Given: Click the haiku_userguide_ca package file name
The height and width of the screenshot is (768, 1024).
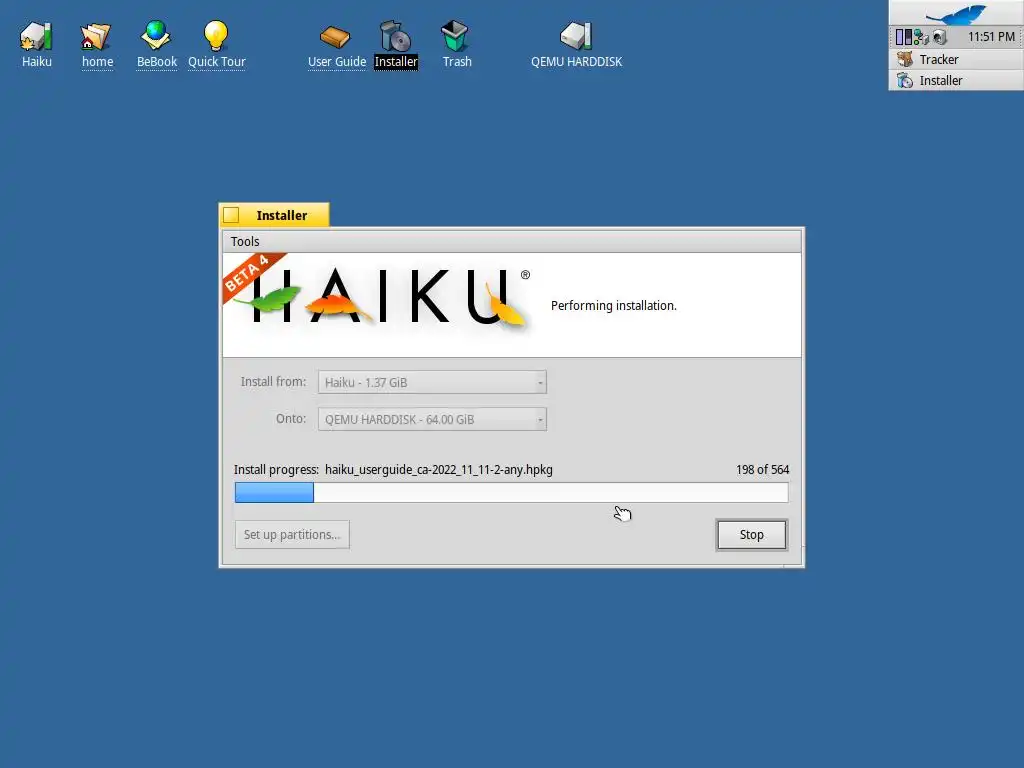Looking at the screenshot, I should click(x=439, y=470).
